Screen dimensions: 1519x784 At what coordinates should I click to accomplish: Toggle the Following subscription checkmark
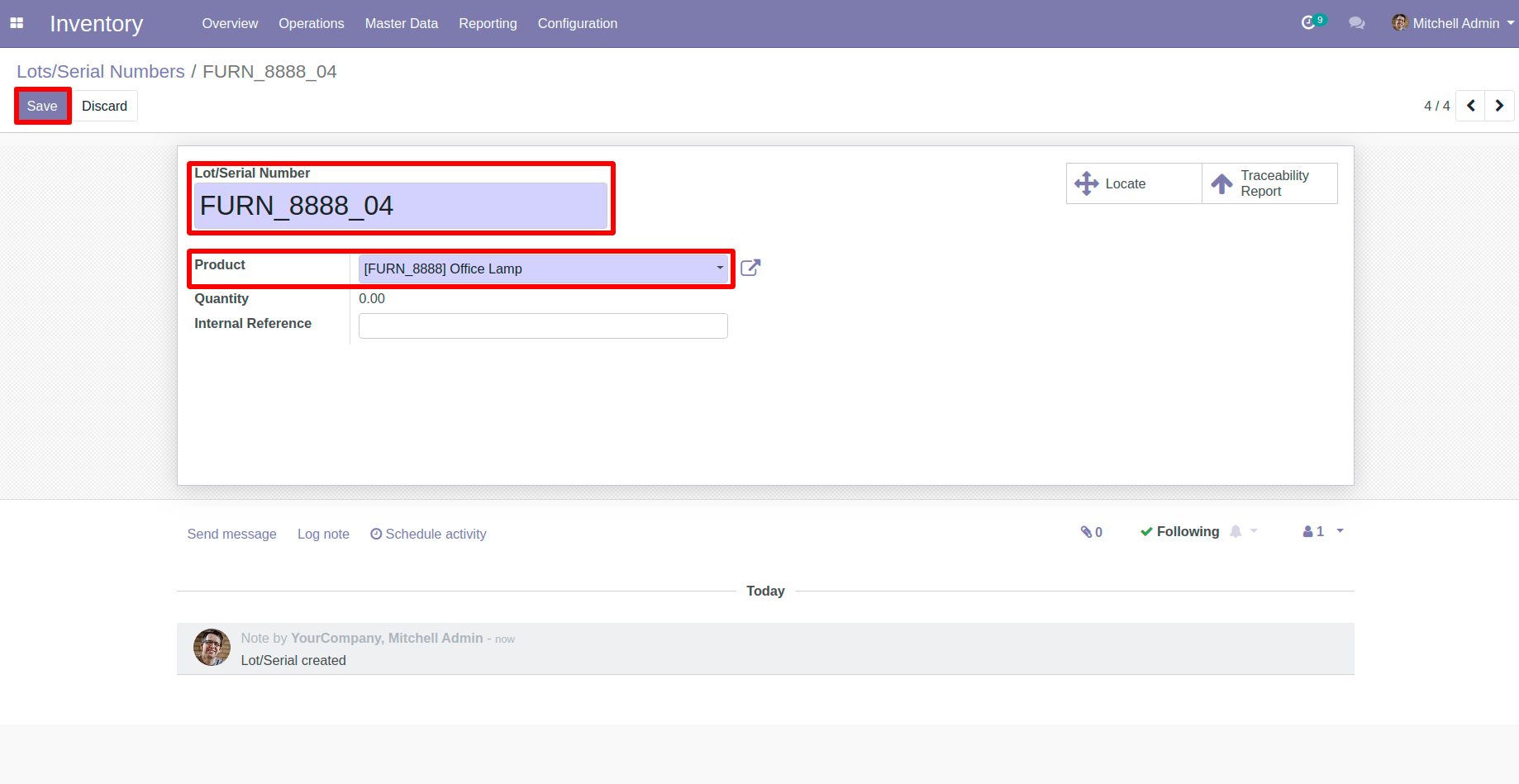point(1179,531)
